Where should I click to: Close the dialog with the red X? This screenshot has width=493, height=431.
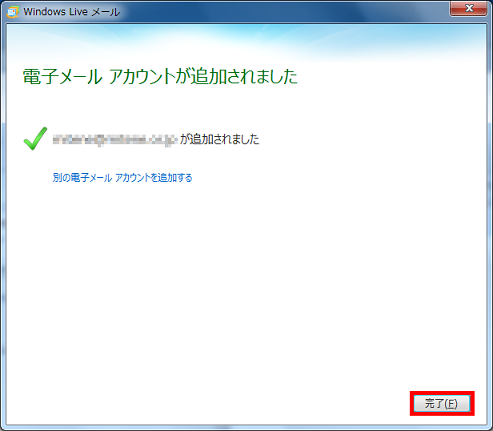pos(469,8)
